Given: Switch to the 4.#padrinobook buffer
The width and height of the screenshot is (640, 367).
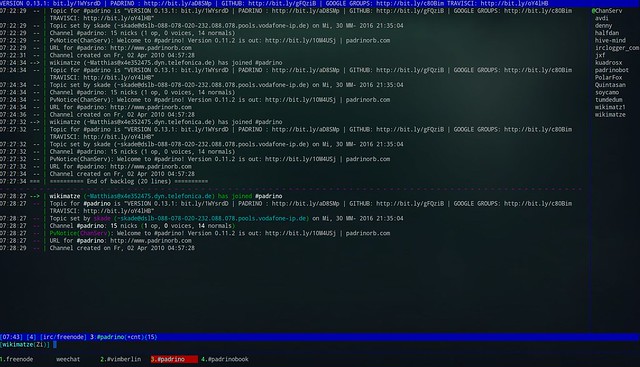Looking at the screenshot, I should (x=224, y=359).
